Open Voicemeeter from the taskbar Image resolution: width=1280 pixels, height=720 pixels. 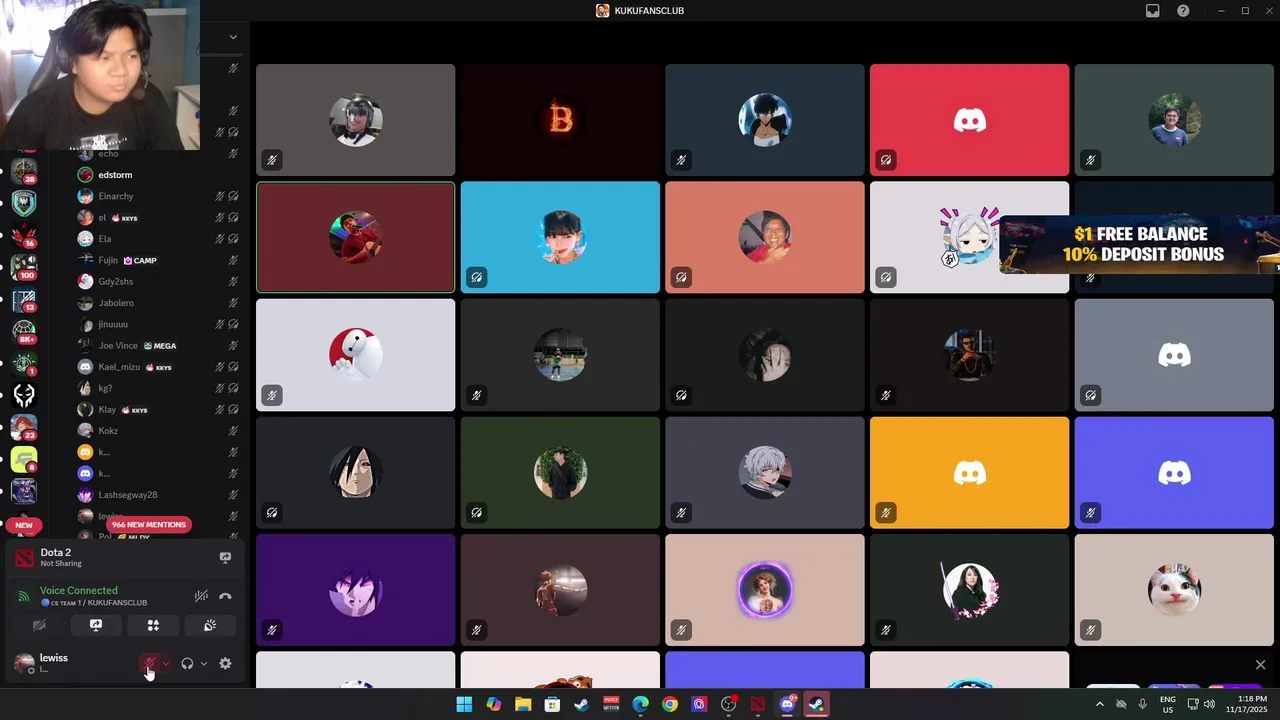[611, 704]
